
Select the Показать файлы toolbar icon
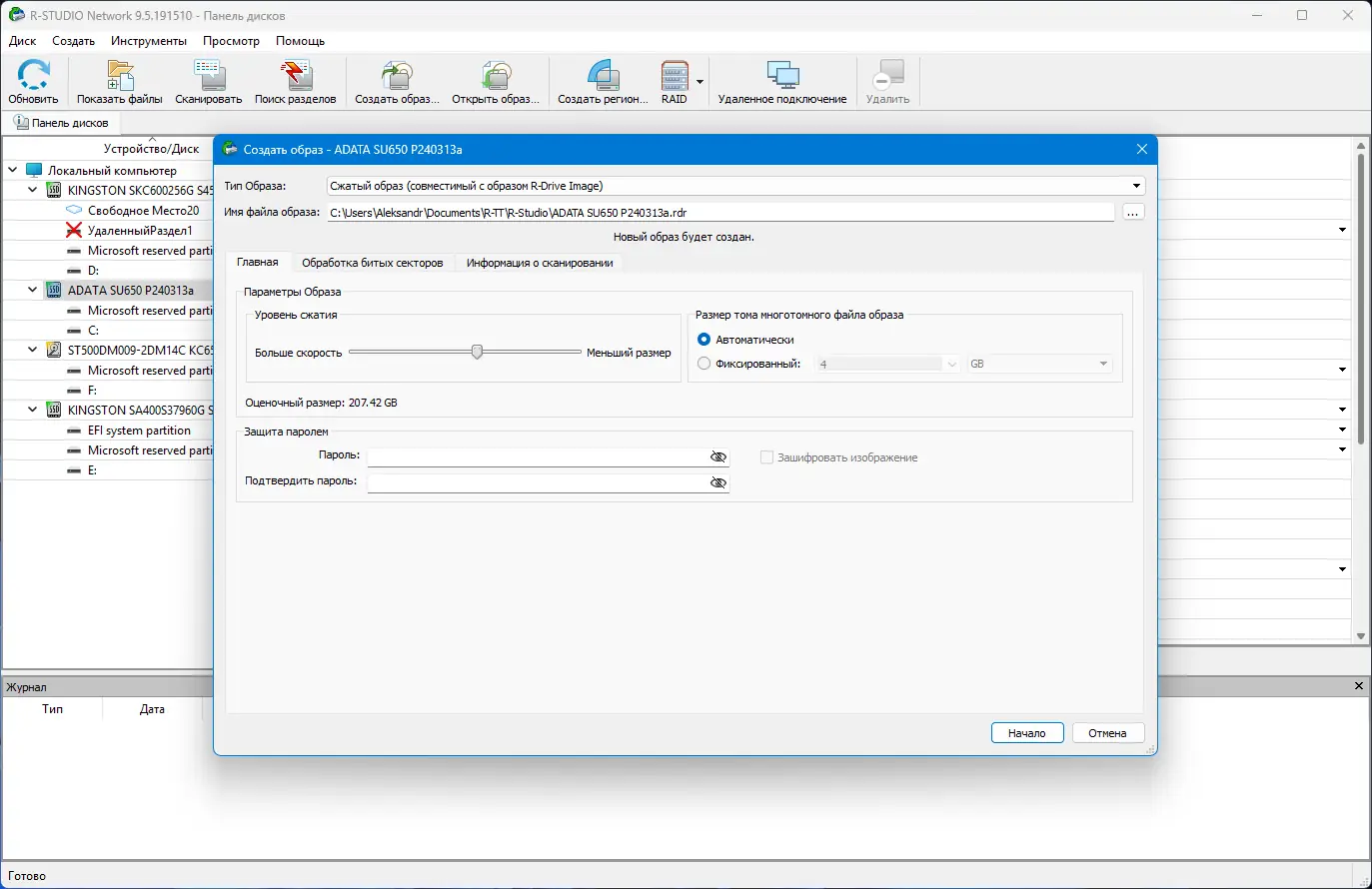pos(118,75)
